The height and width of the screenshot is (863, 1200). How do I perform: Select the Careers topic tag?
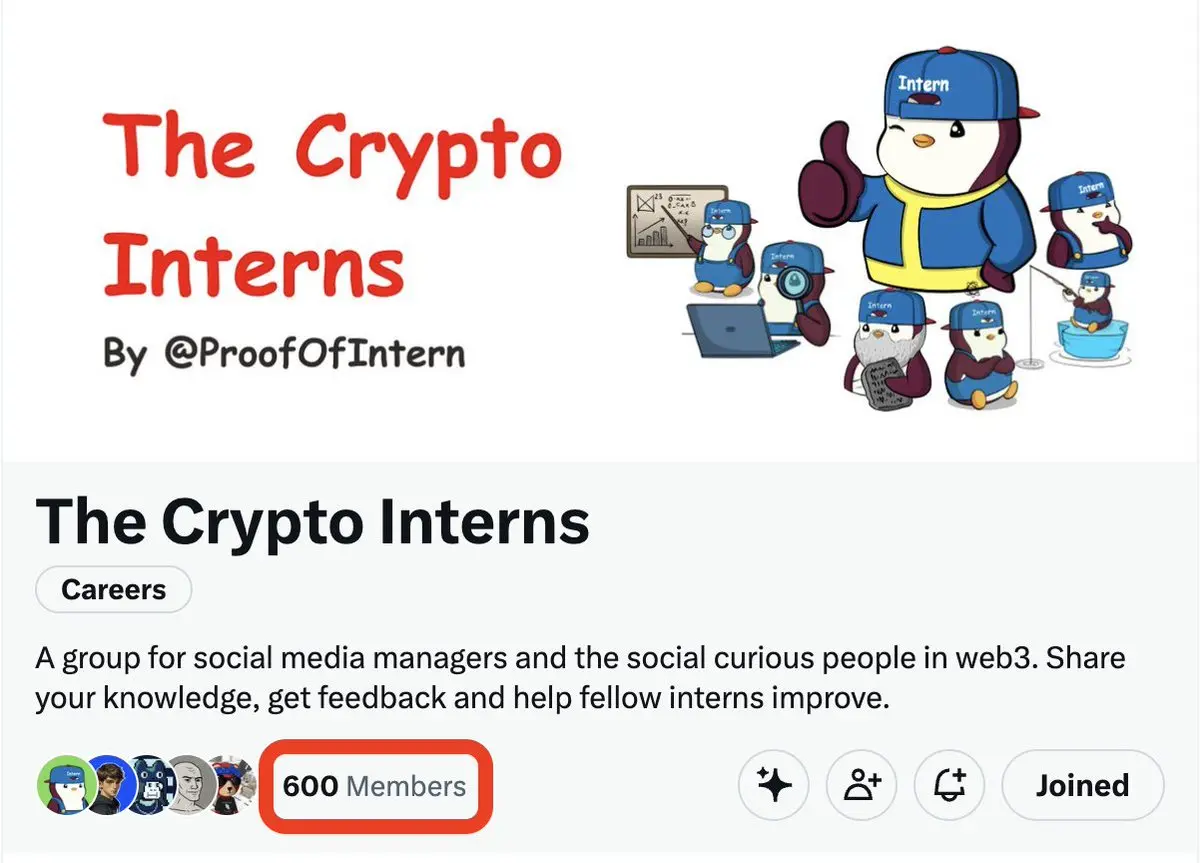coord(113,590)
